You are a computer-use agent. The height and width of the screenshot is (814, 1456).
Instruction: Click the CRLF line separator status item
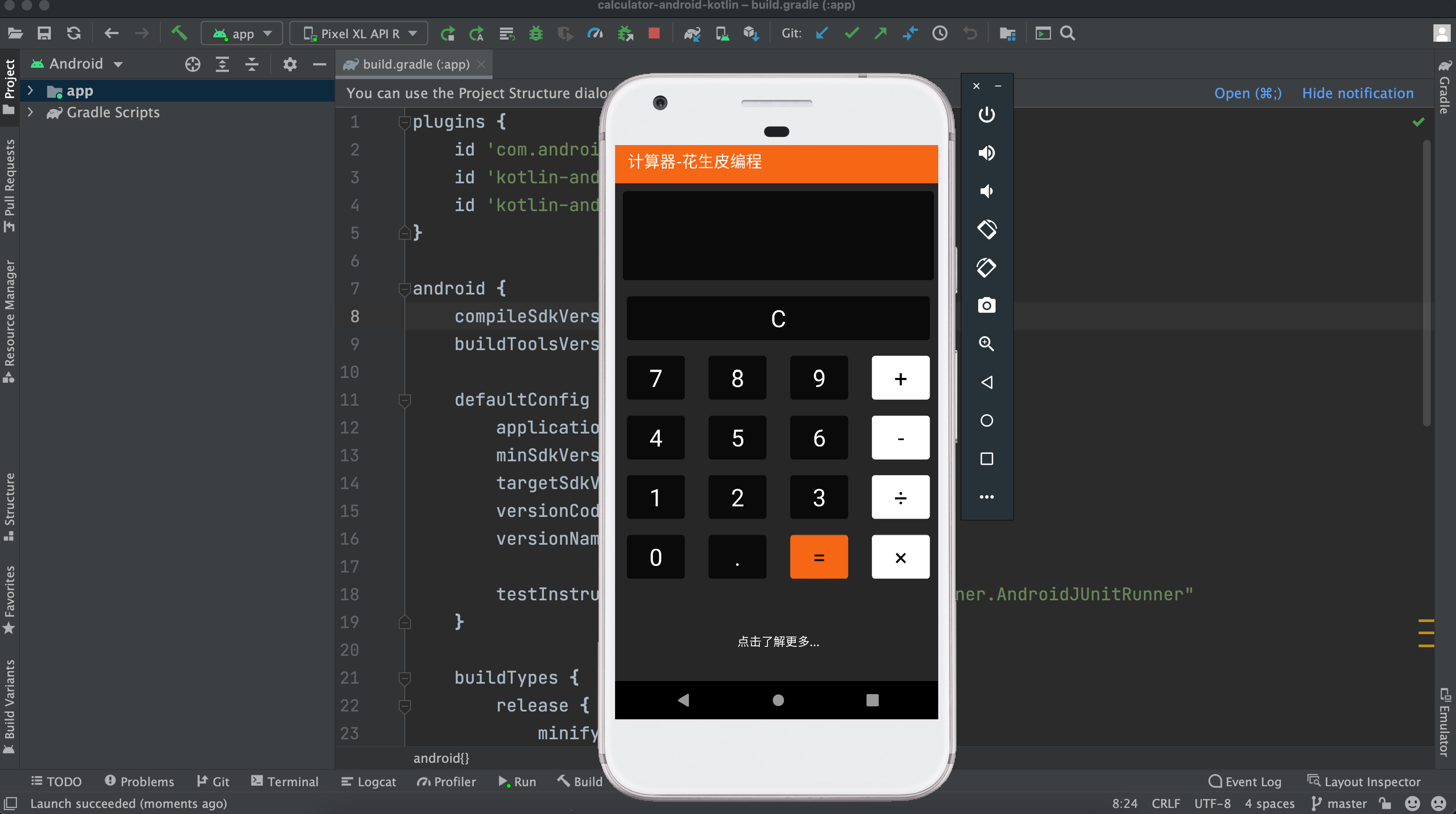click(x=1165, y=803)
